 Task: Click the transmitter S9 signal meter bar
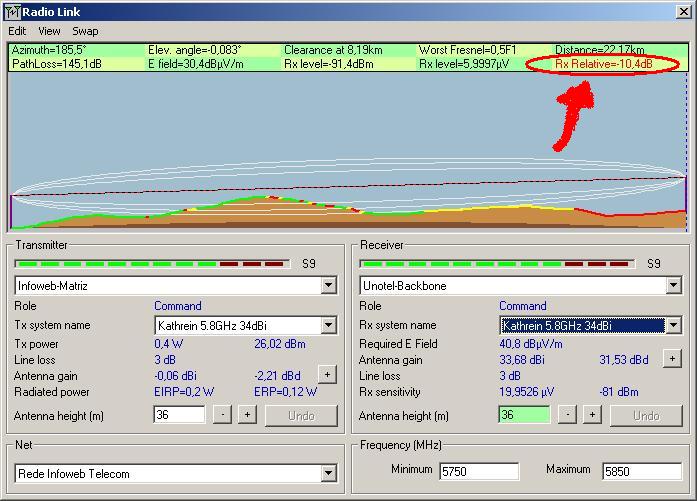pyautogui.click(x=150, y=264)
